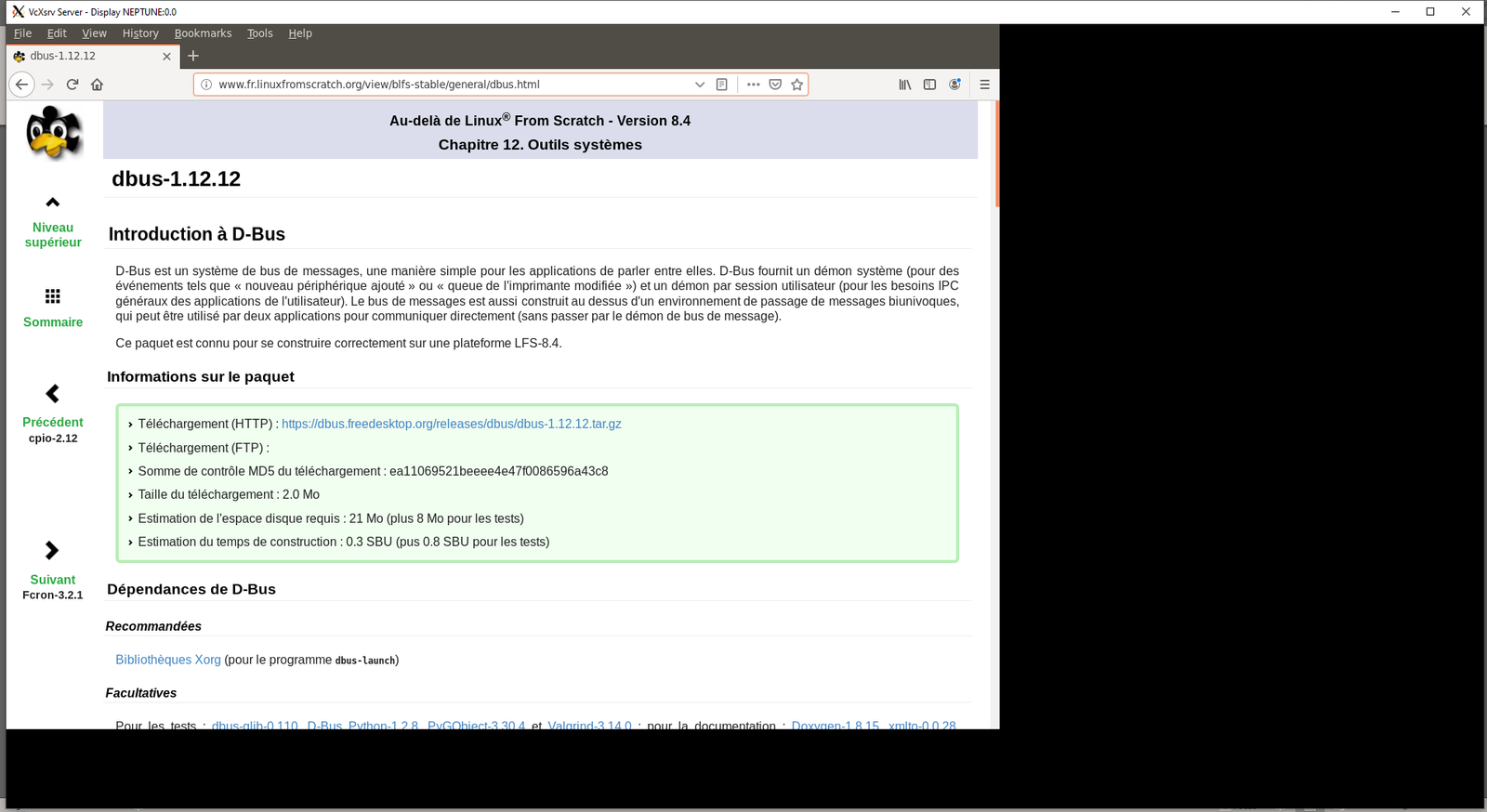
Task: Click the 'Facultatives' subheading
Action: pyautogui.click(x=141, y=693)
